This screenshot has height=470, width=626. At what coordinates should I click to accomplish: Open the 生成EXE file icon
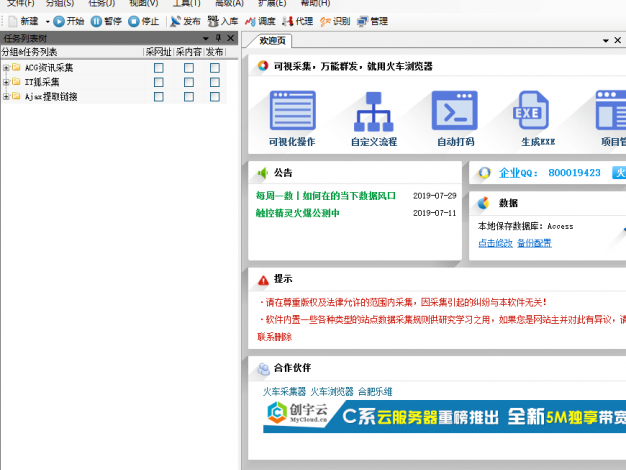[x=531, y=110]
